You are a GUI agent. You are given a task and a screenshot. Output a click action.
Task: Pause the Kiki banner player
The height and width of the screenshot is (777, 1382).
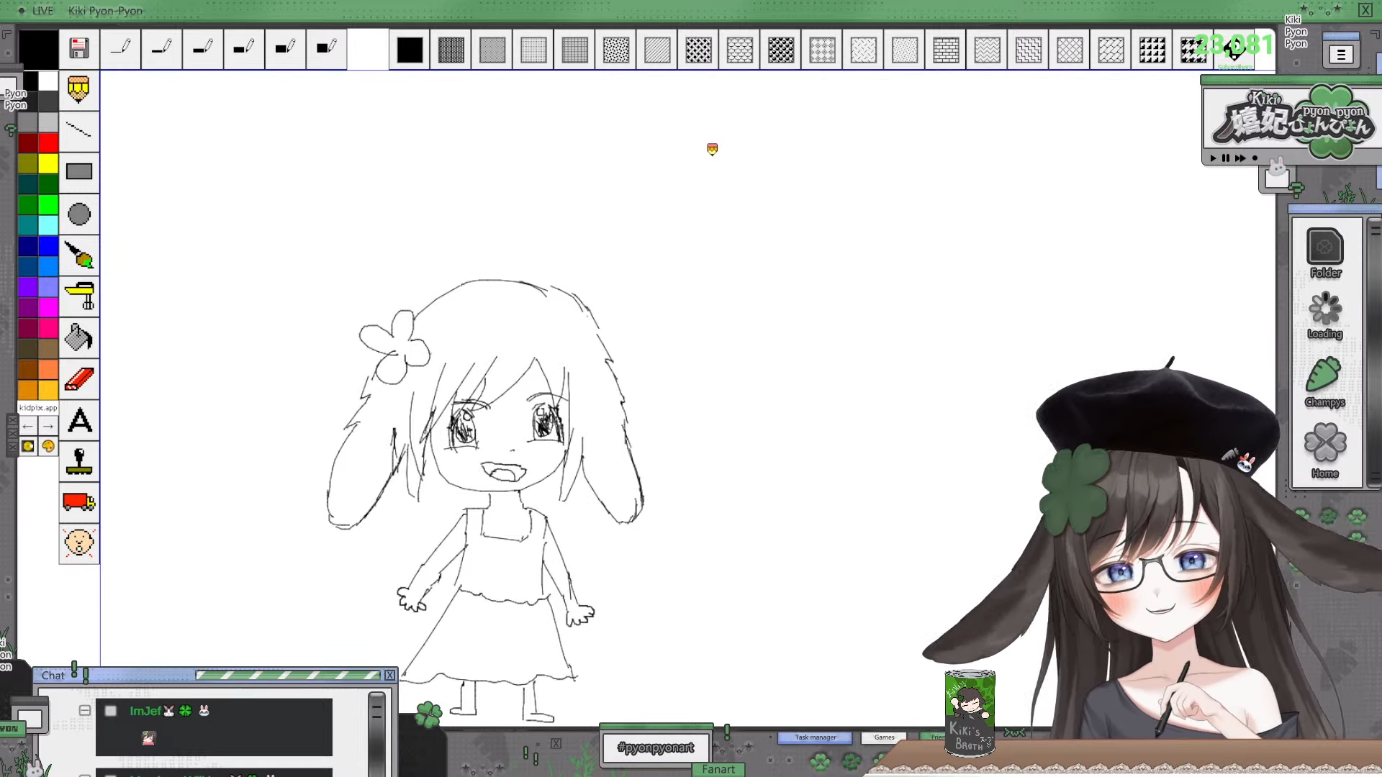click(1226, 158)
